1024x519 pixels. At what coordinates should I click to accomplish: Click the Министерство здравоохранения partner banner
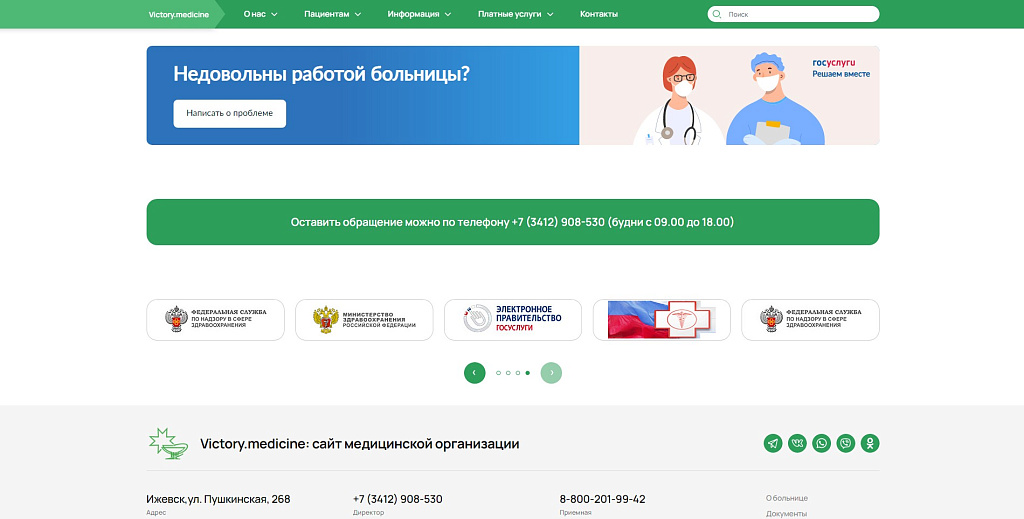coord(364,320)
